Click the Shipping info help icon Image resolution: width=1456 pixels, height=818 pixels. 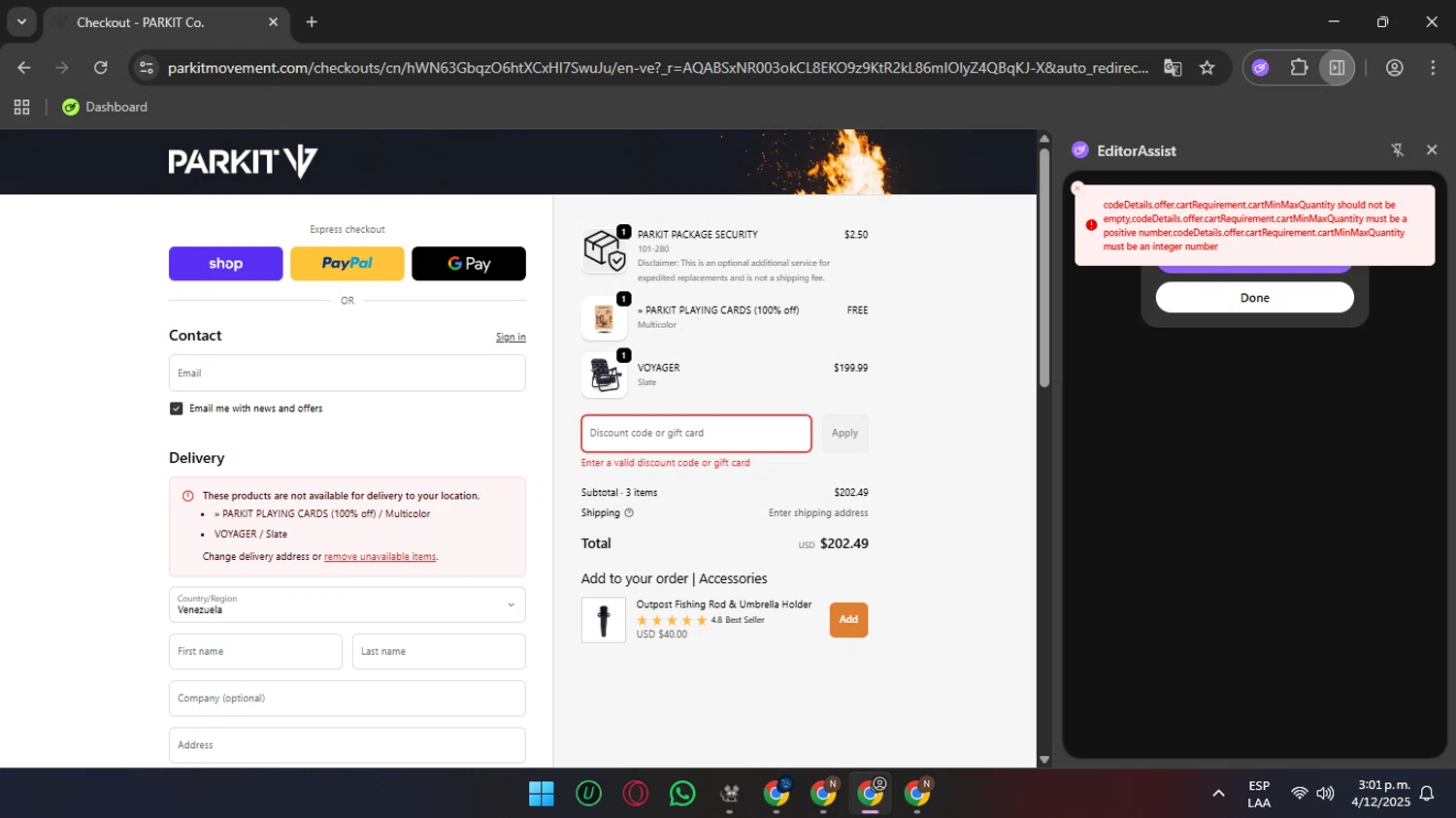[629, 513]
